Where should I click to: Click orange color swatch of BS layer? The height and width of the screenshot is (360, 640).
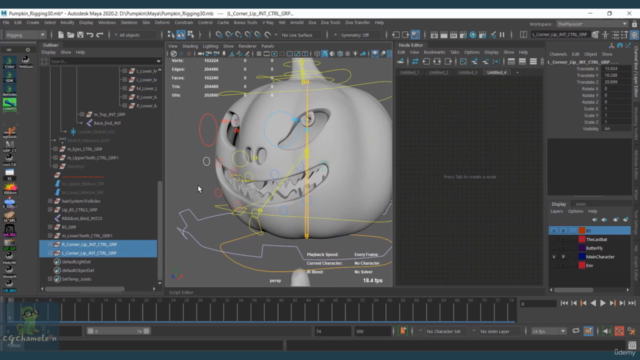(582, 231)
